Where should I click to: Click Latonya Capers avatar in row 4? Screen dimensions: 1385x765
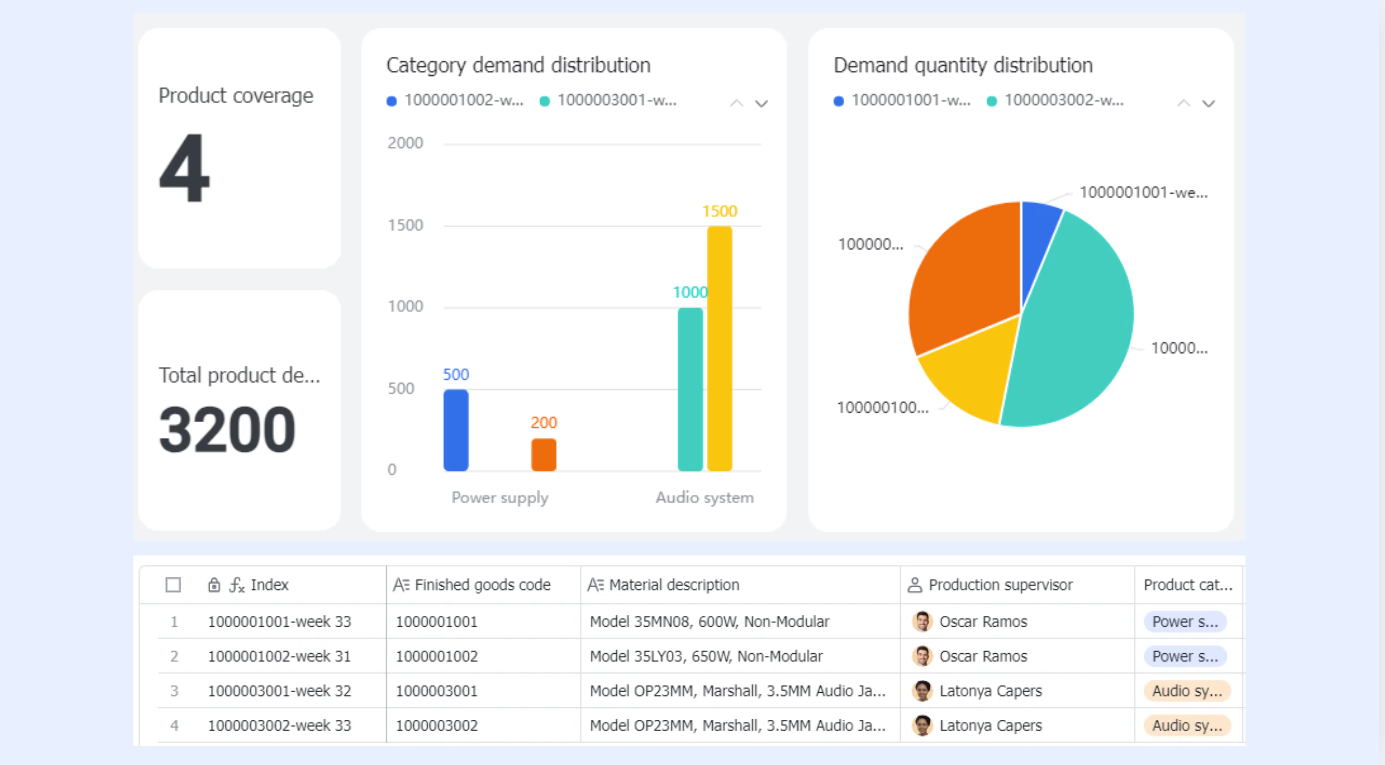922,726
